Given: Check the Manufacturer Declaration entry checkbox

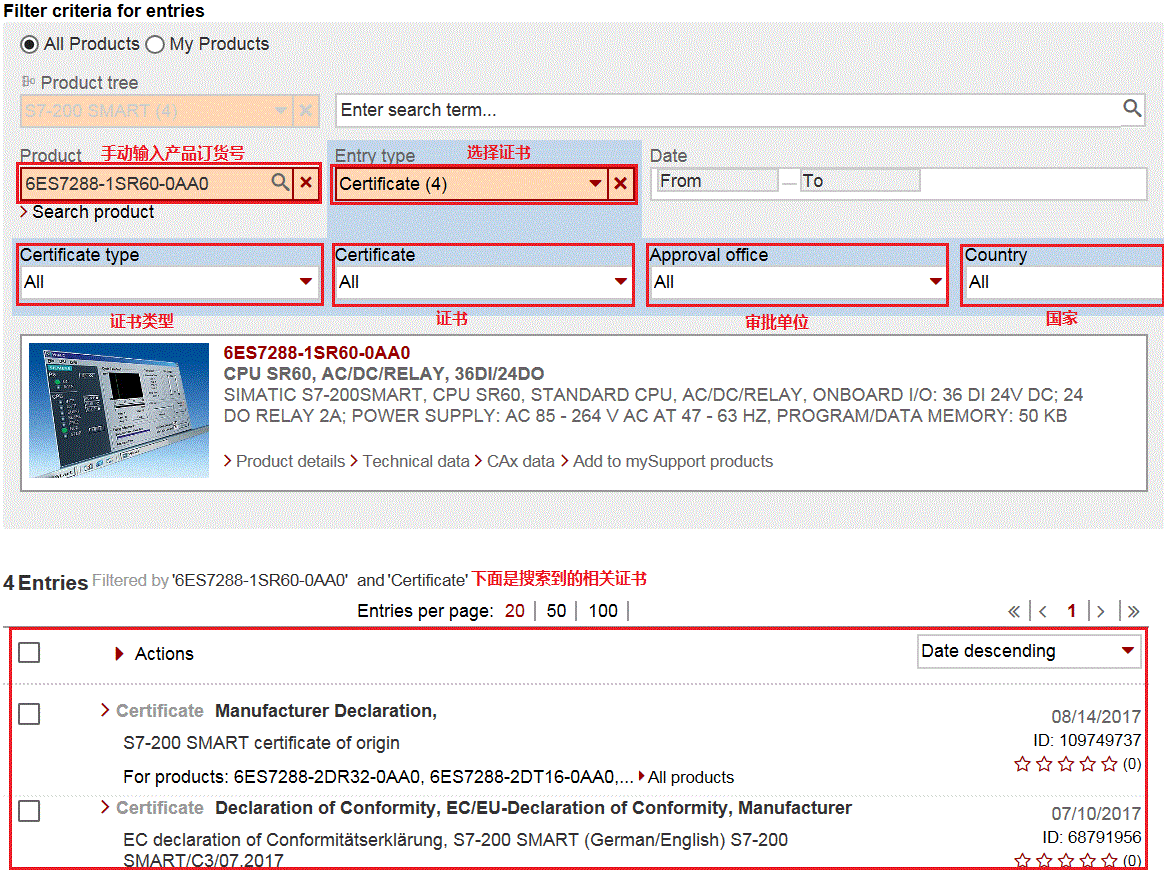Looking at the screenshot, I should [29, 714].
